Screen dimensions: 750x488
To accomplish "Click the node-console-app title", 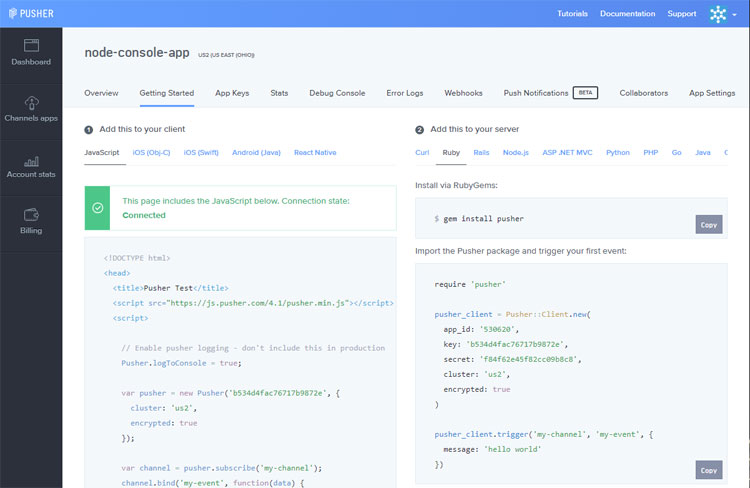I will [137, 52].
